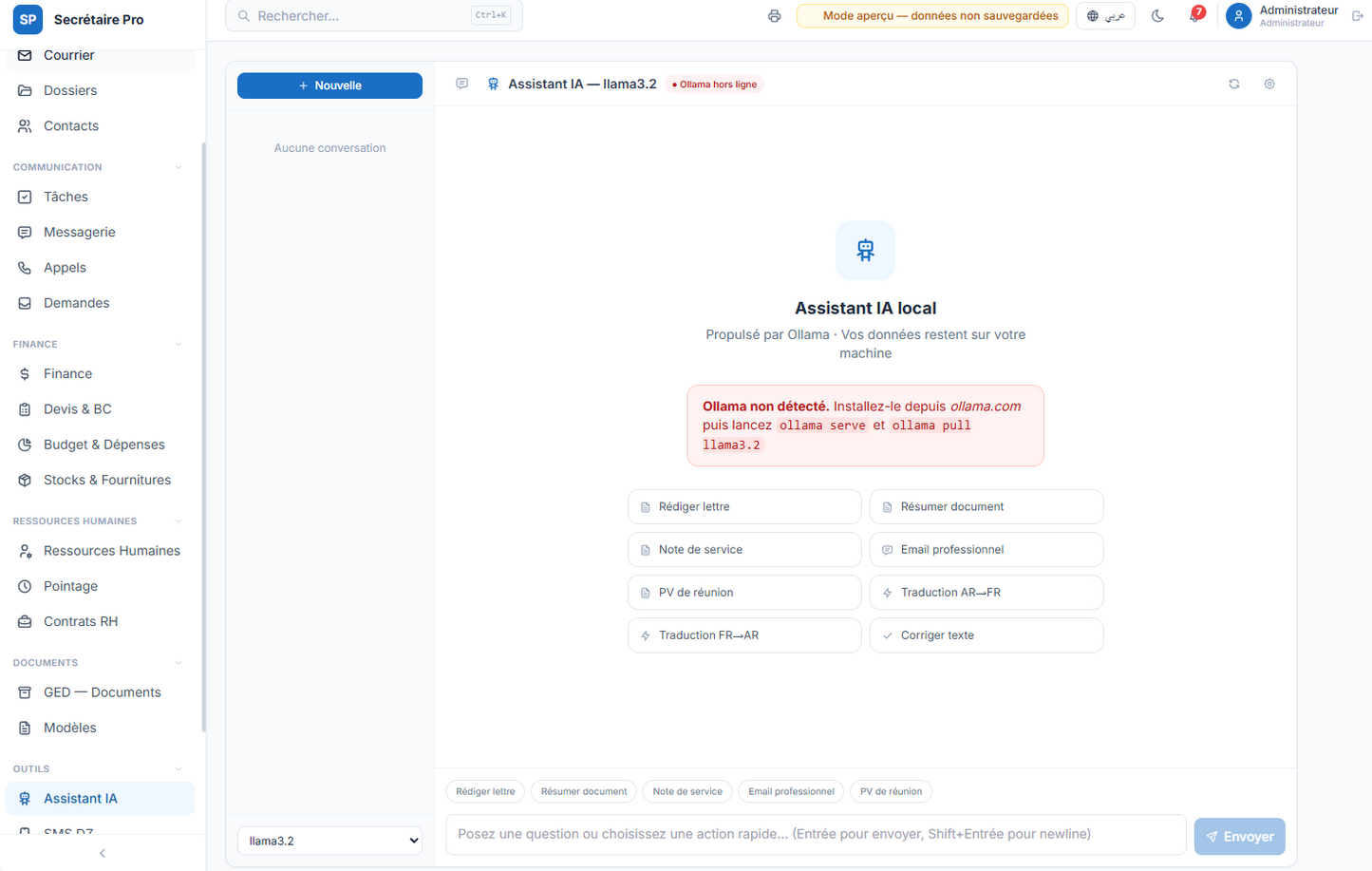1372x871 pixels.
Task: Open Dossiers folder icon in sidebar
Action: pos(25,90)
